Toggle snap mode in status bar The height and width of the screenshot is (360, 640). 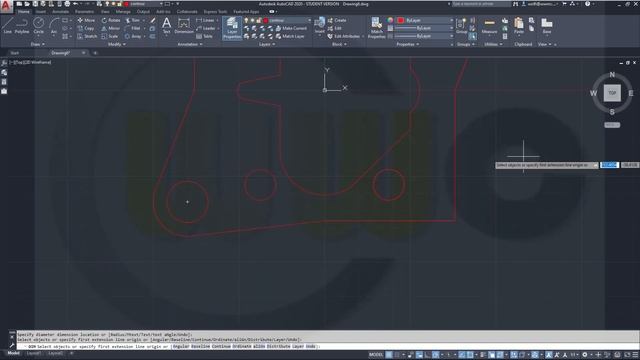[x=397, y=355]
